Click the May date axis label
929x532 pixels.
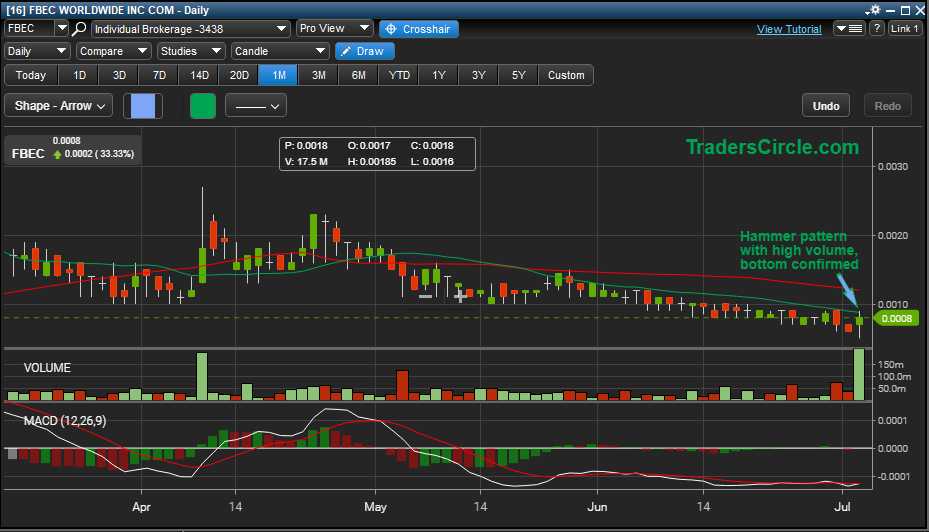[375, 507]
